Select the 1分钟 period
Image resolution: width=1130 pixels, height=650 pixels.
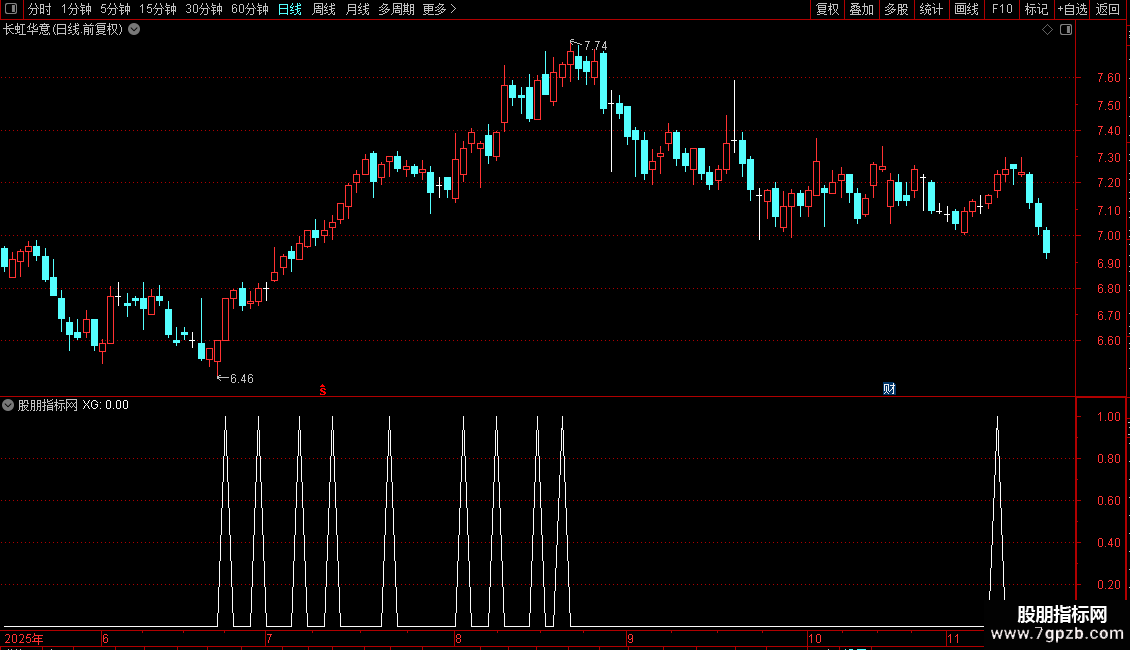click(76, 9)
